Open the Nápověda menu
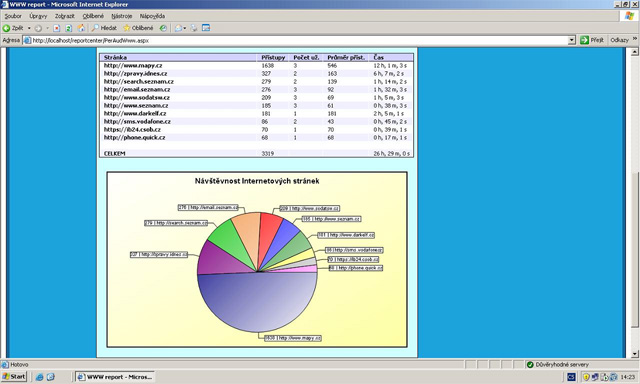This screenshot has height=384, width=640. (x=152, y=16)
